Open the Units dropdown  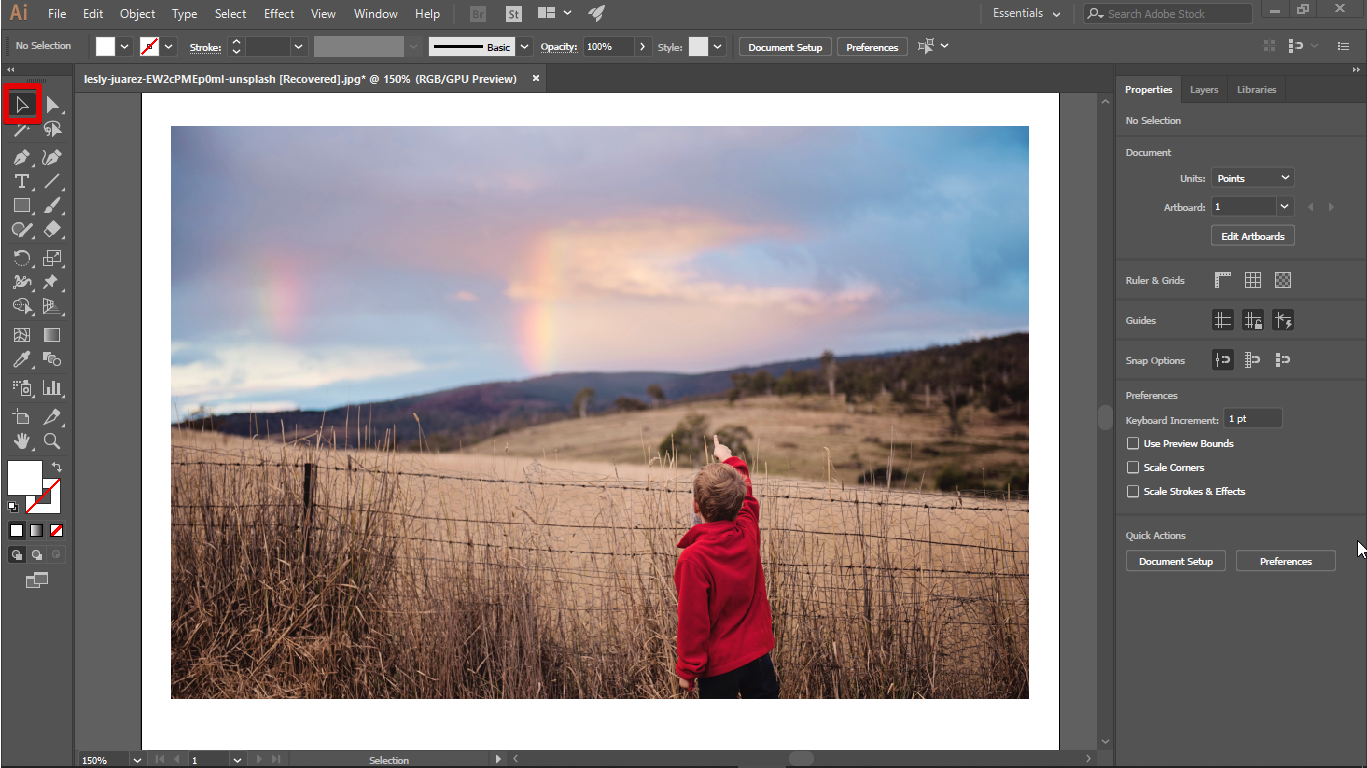(x=1252, y=177)
